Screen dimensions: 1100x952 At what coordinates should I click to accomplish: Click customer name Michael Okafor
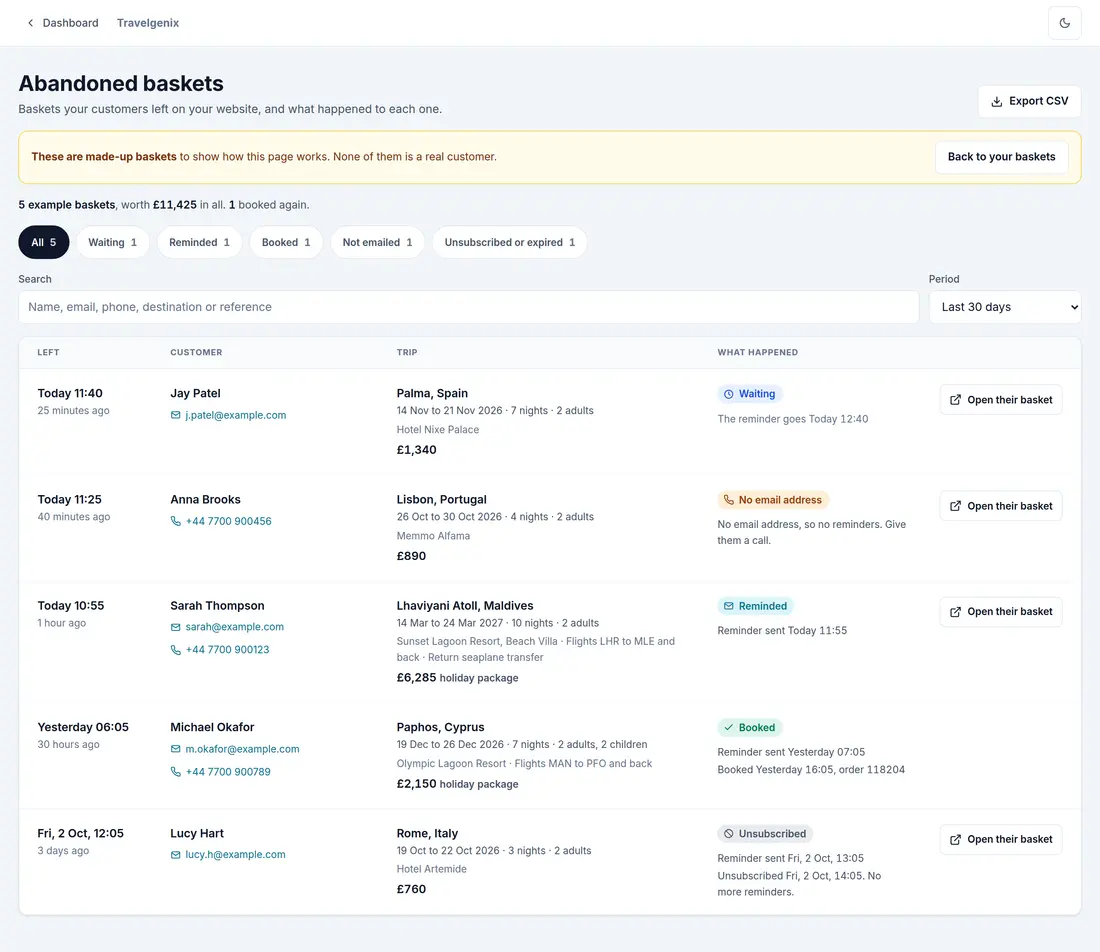212,728
